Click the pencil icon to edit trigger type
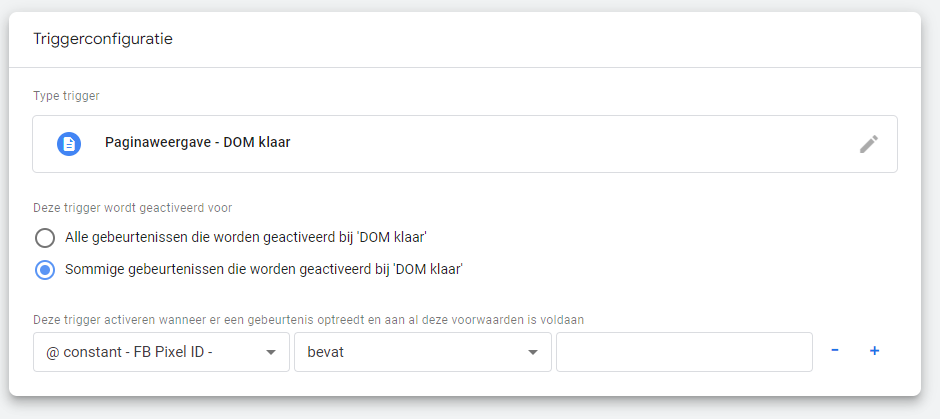The image size is (940, 419). click(x=869, y=144)
